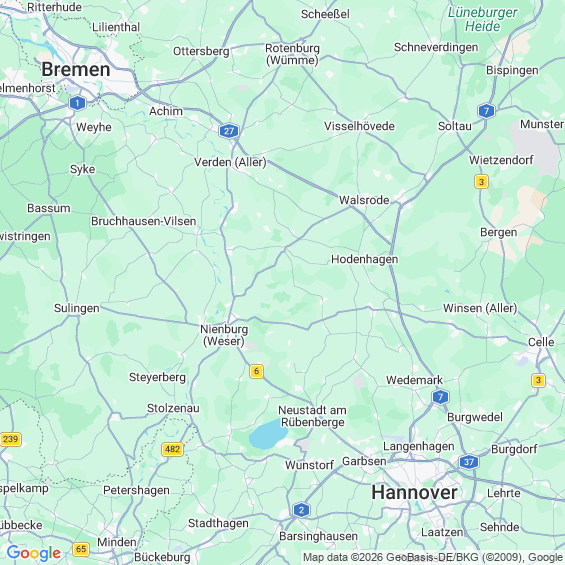This screenshot has width=565, height=565.
Task: Click the Map data copyright text
Action: tap(433, 557)
